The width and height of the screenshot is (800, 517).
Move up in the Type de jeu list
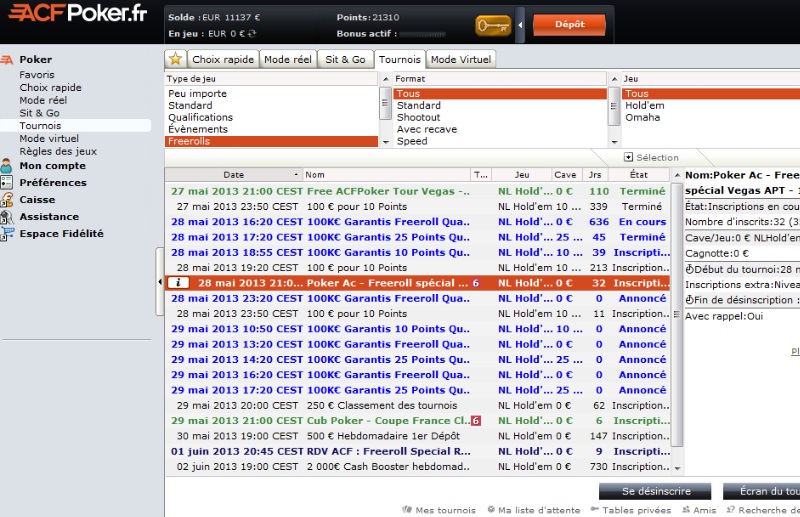click(x=386, y=79)
